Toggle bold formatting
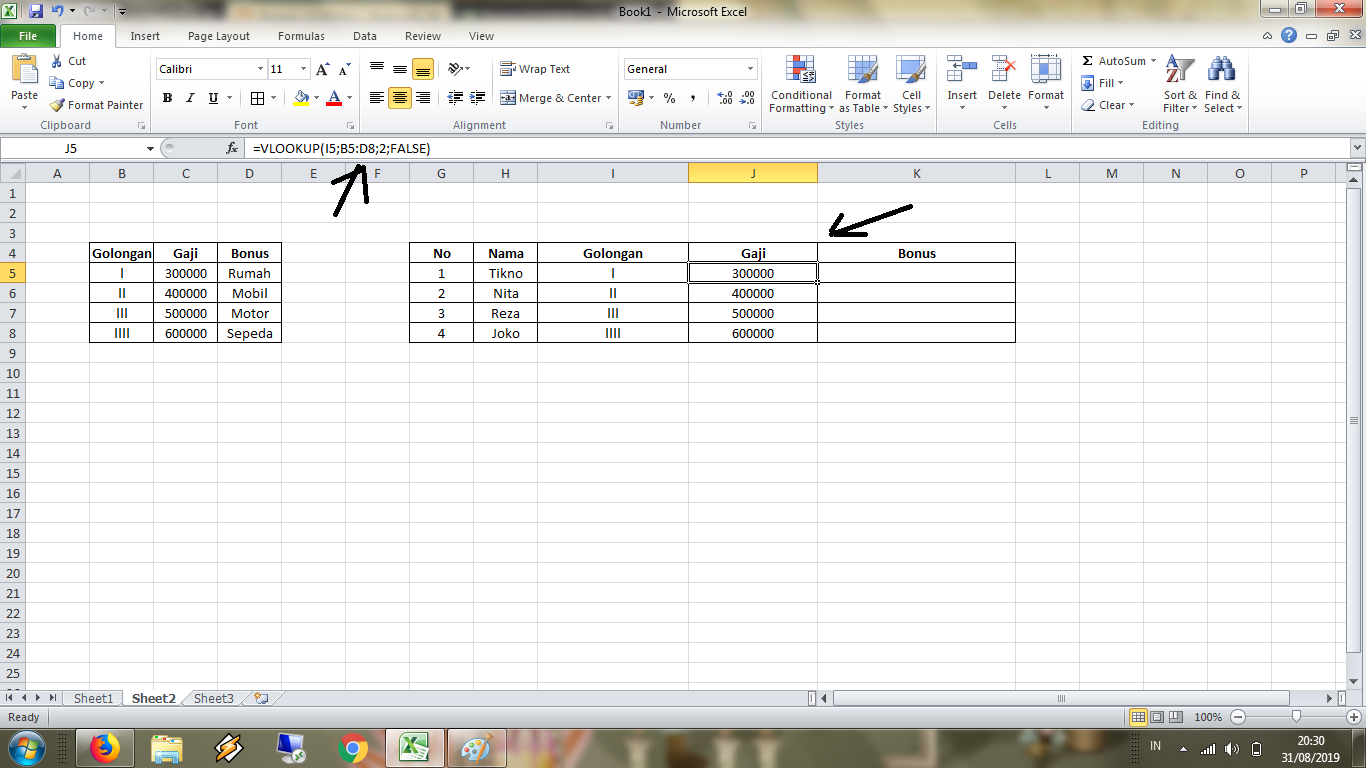 (167, 98)
